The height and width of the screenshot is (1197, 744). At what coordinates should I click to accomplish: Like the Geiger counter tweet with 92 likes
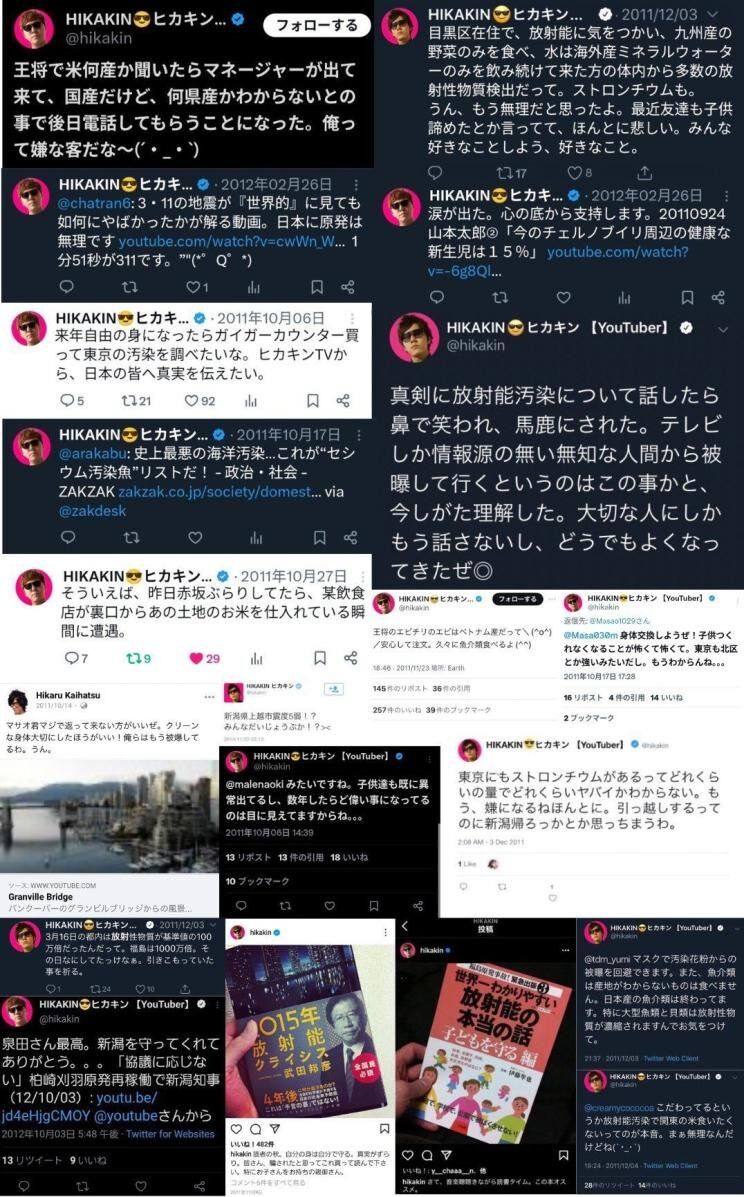click(x=192, y=400)
